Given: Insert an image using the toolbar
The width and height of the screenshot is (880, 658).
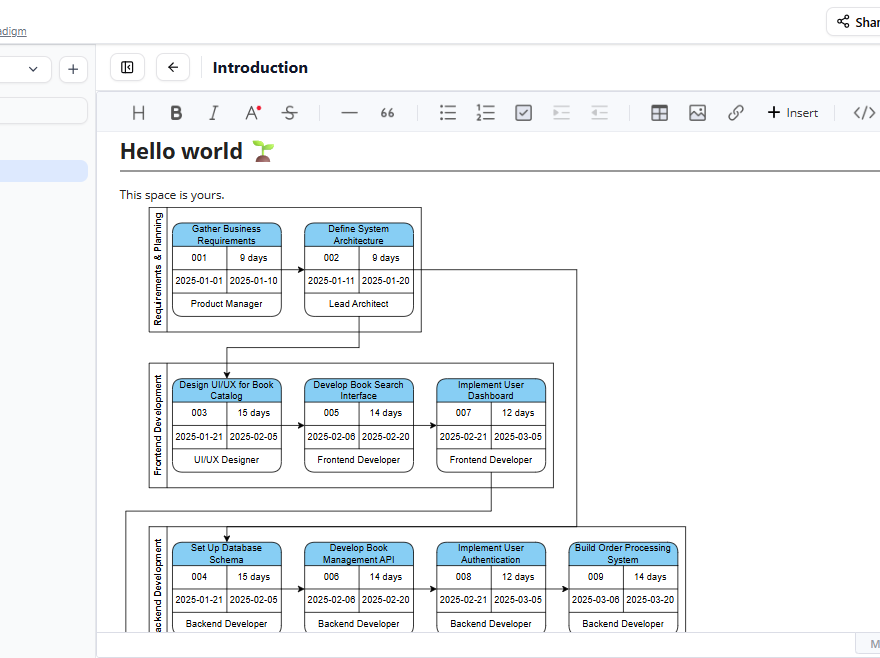Looking at the screenshot, I should [x=697, y=112].
